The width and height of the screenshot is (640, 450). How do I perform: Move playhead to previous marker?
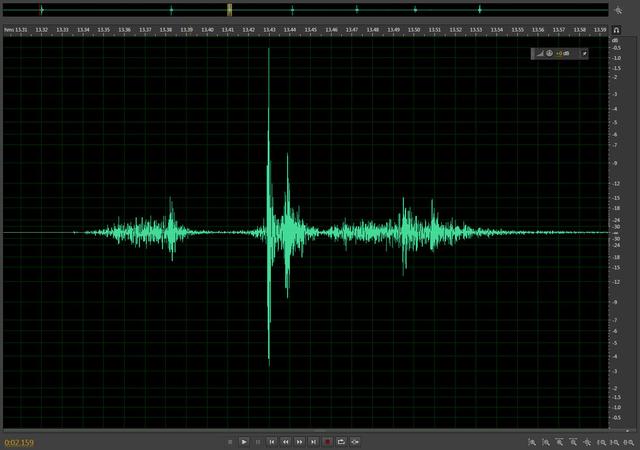pos(272,442)
